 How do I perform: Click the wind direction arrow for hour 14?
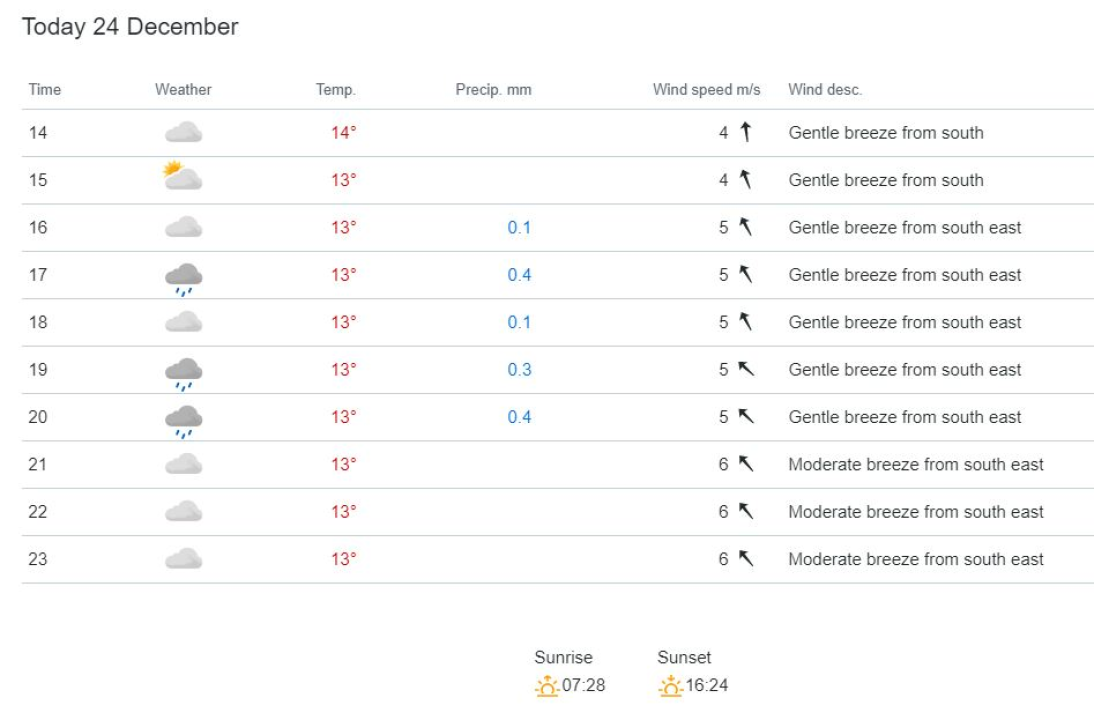pos(745,132)
